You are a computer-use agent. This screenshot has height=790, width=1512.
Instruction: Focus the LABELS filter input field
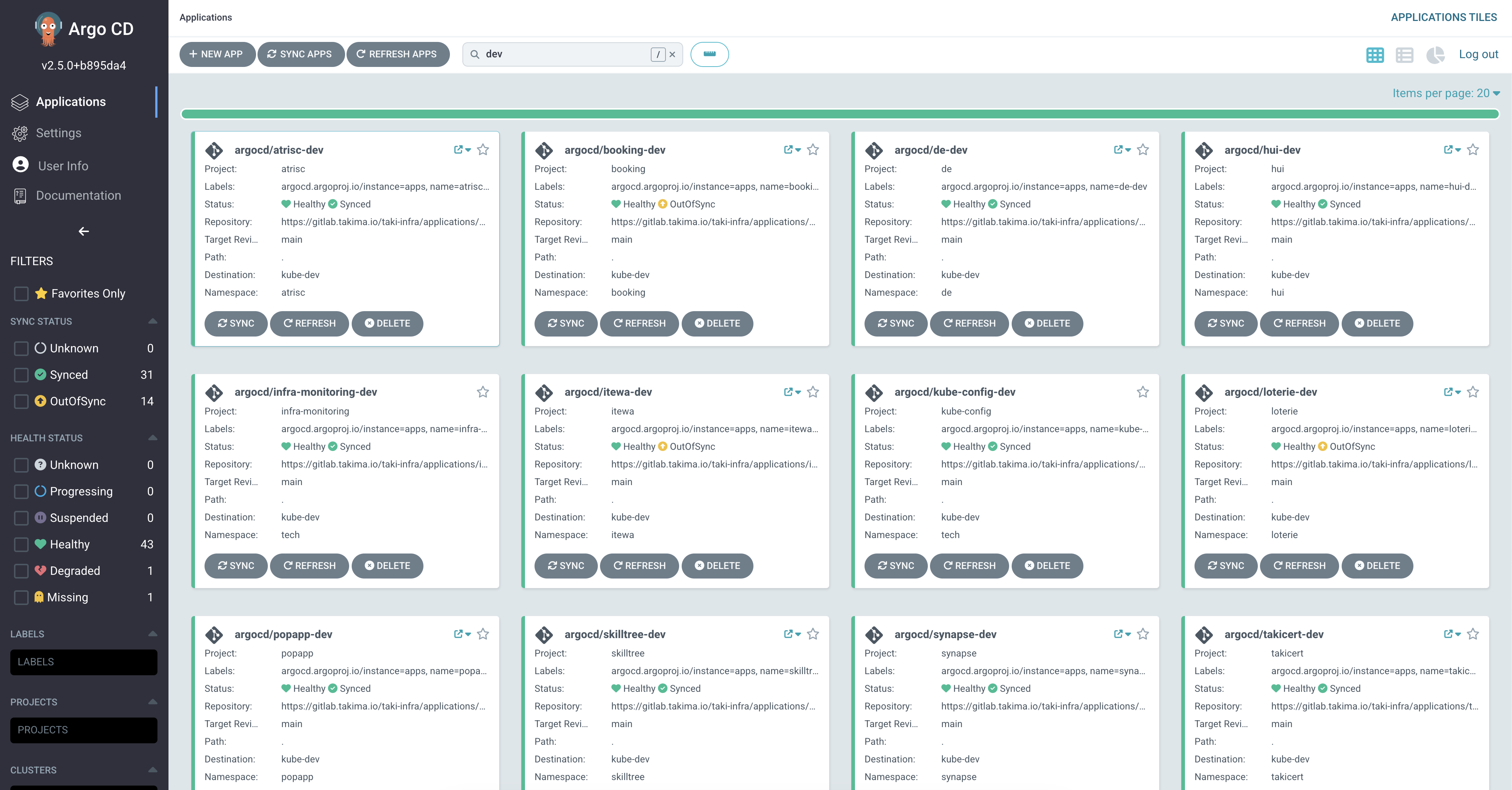pyautogui.click(x=84, y=662)
